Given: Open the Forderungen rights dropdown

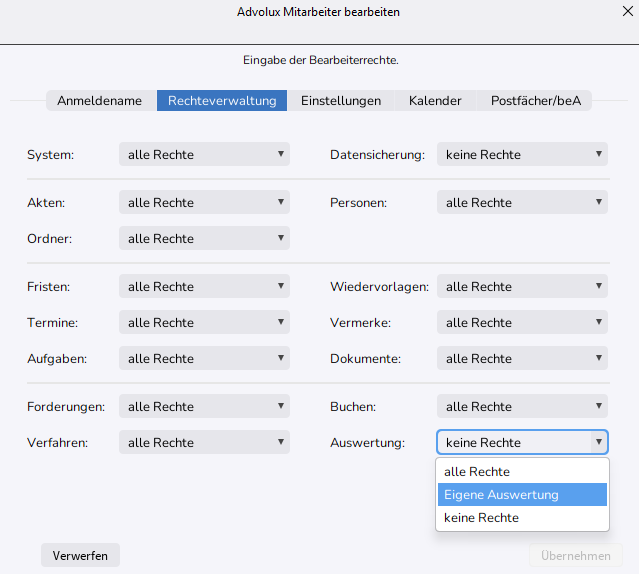Looking at the screenshot, I should click(204, 406).
